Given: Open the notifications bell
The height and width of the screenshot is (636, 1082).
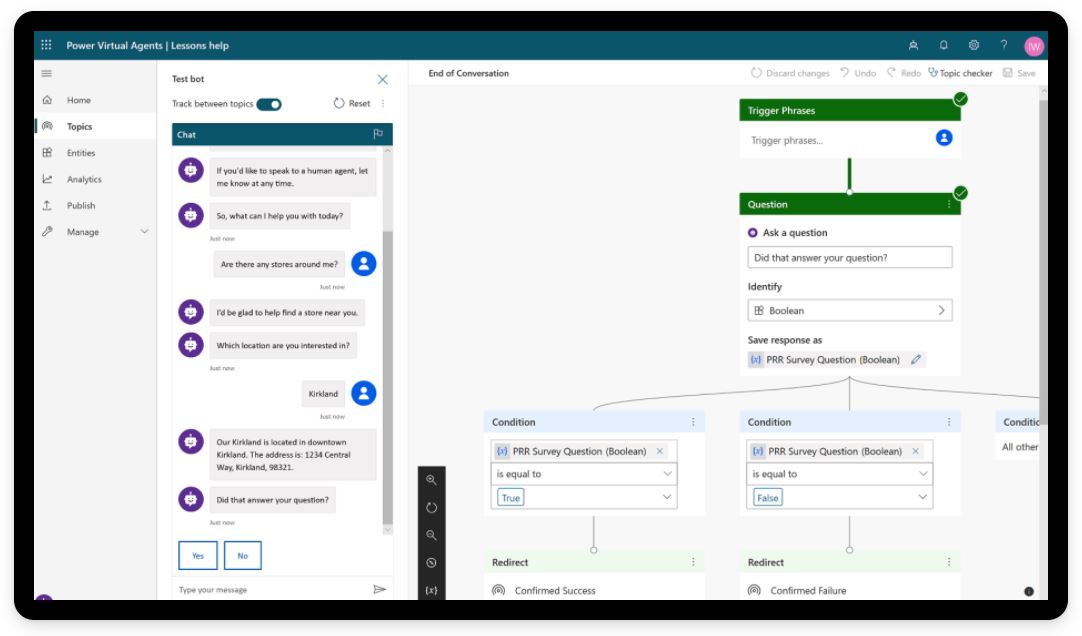Looking at the screenshot, I should (x=943, y=46).
